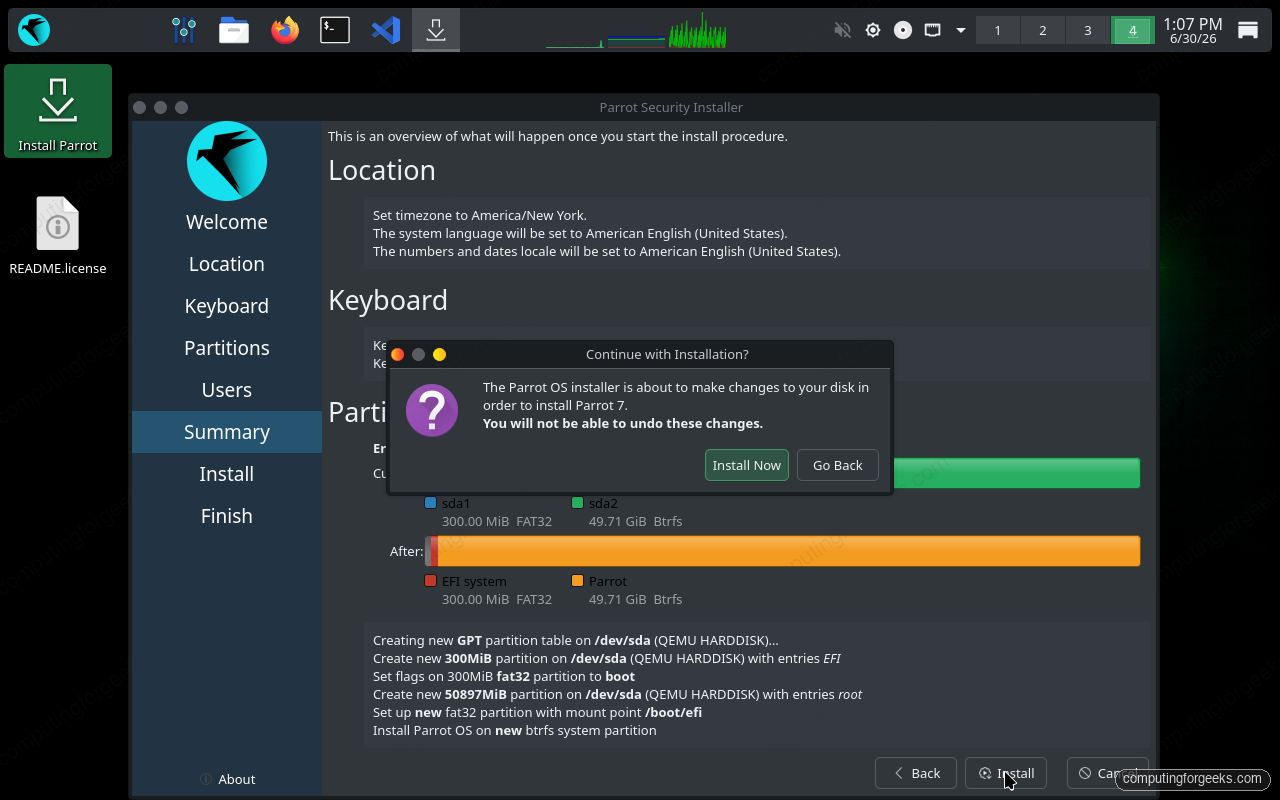Select the Summary step in the sidebar
1280x800 pixels.
(x=227, y=432)
